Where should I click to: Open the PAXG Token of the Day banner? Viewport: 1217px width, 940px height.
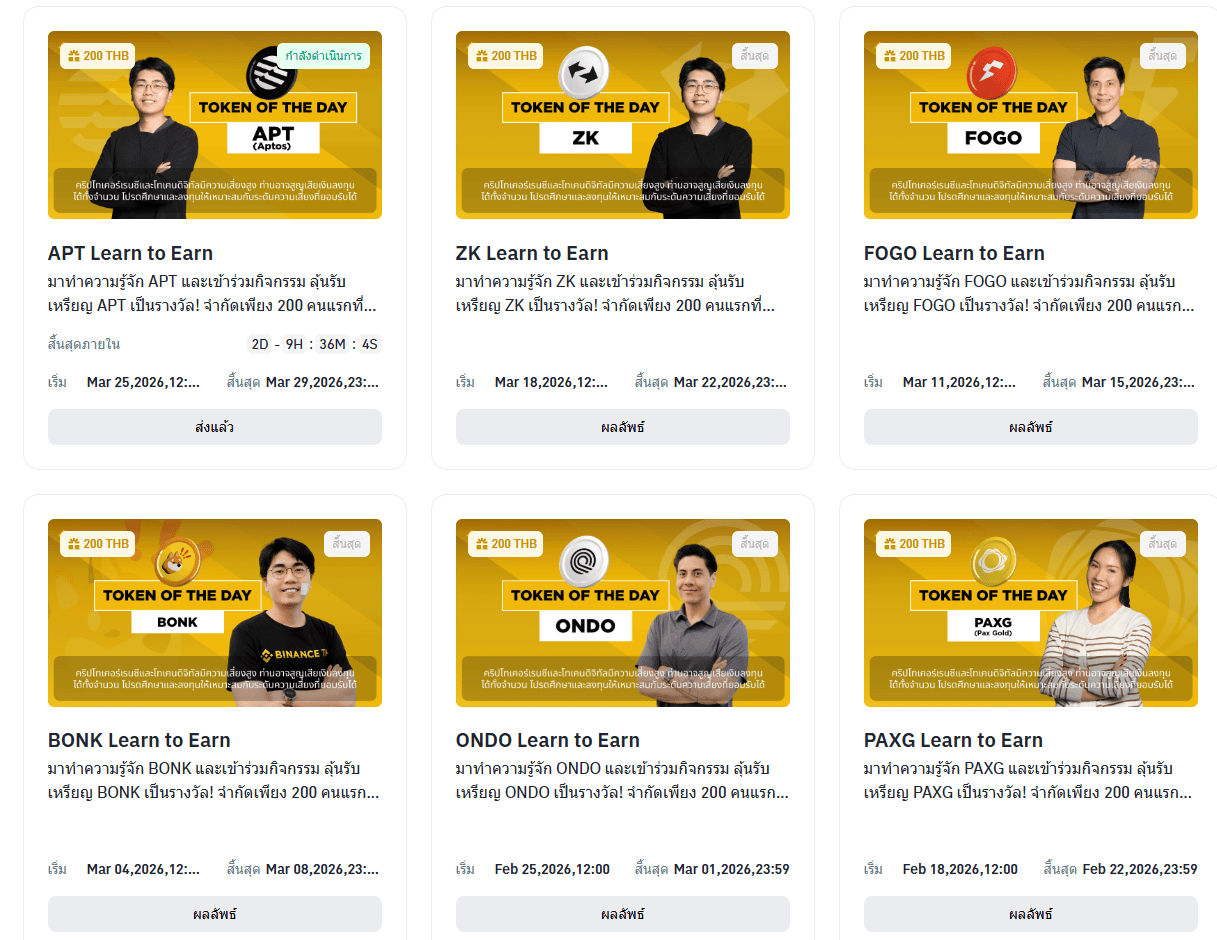coord(1031,613)
